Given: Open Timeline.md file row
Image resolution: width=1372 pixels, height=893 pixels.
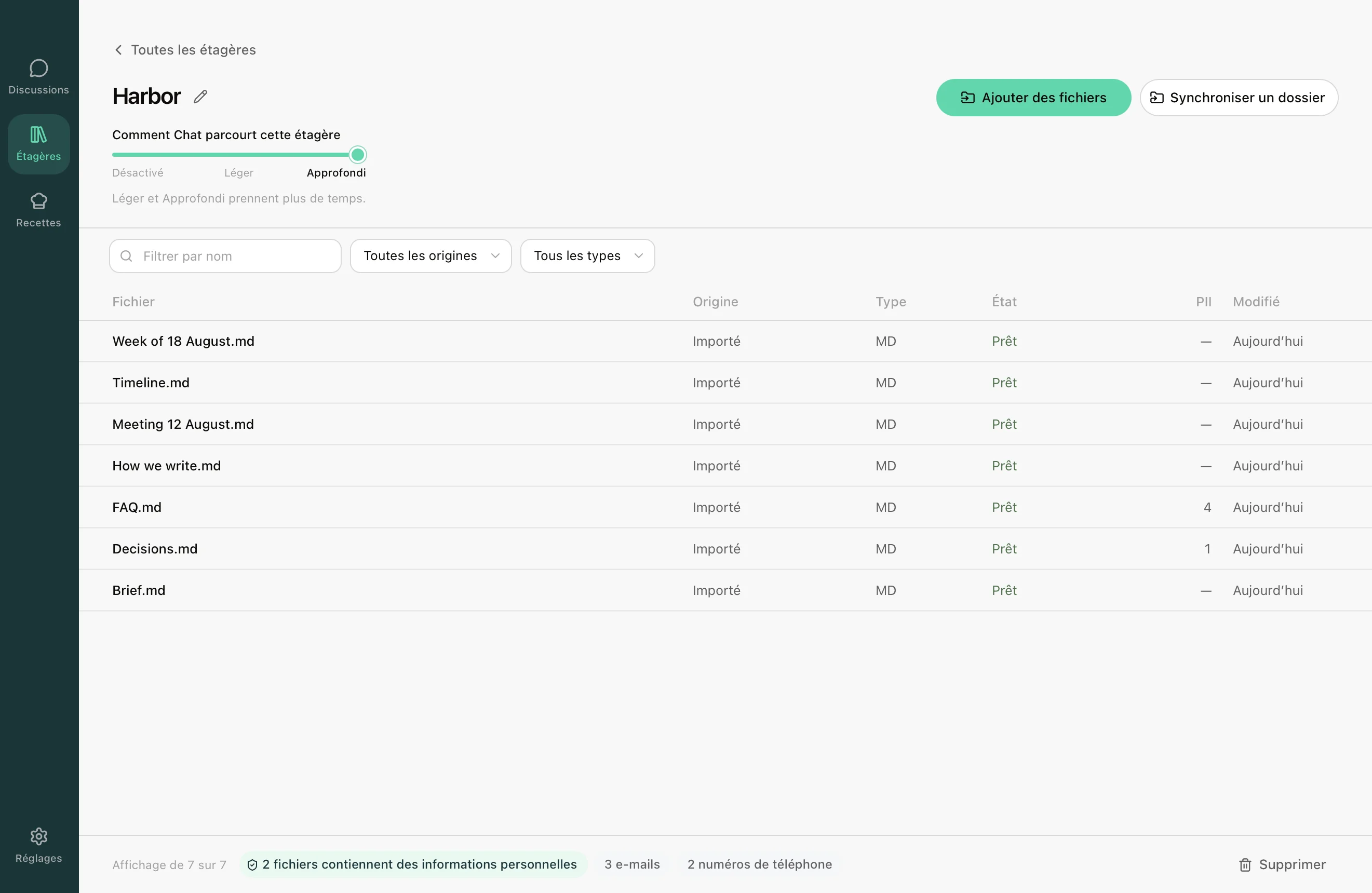Looking at the screenshot, I should 725,383.
